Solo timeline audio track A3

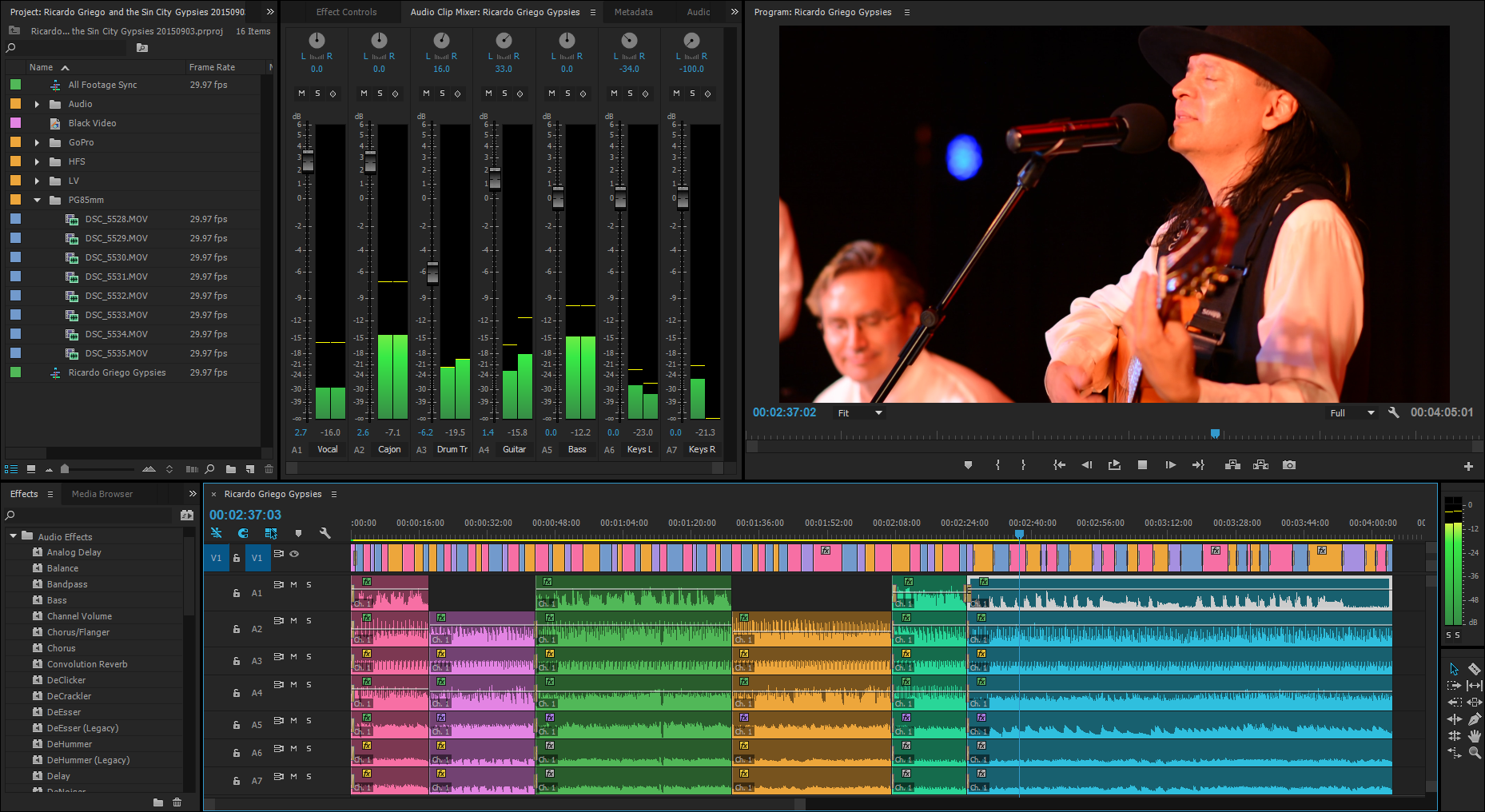(x=309, y=657)
